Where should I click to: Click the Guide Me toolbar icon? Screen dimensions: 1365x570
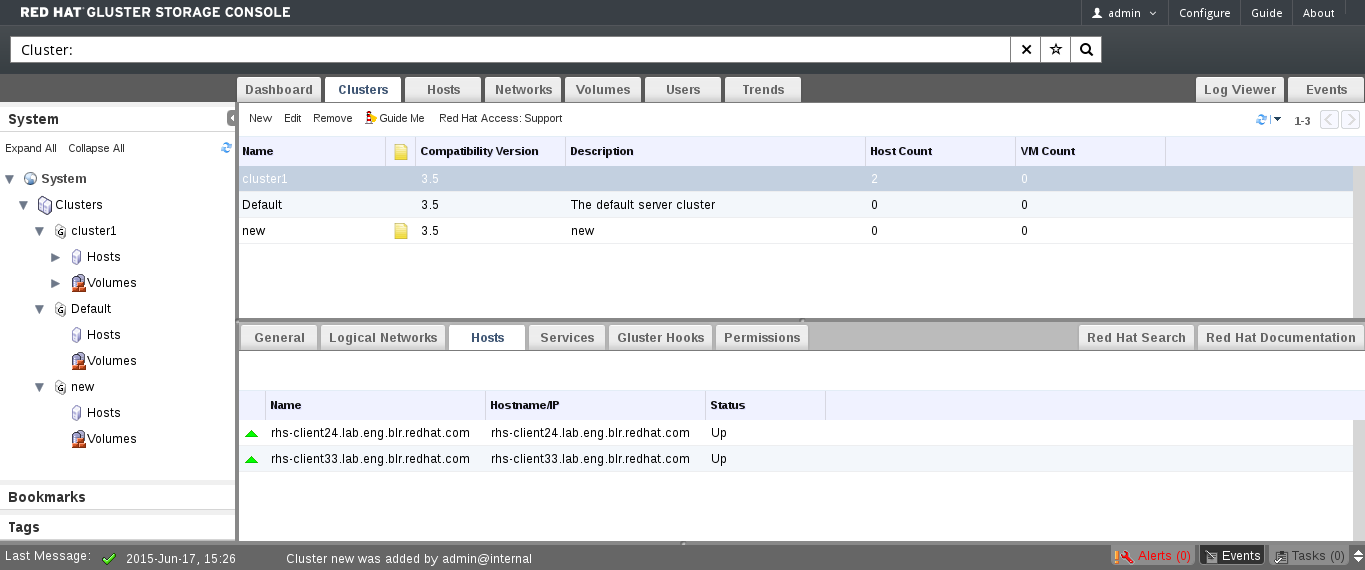click(371, 118)
